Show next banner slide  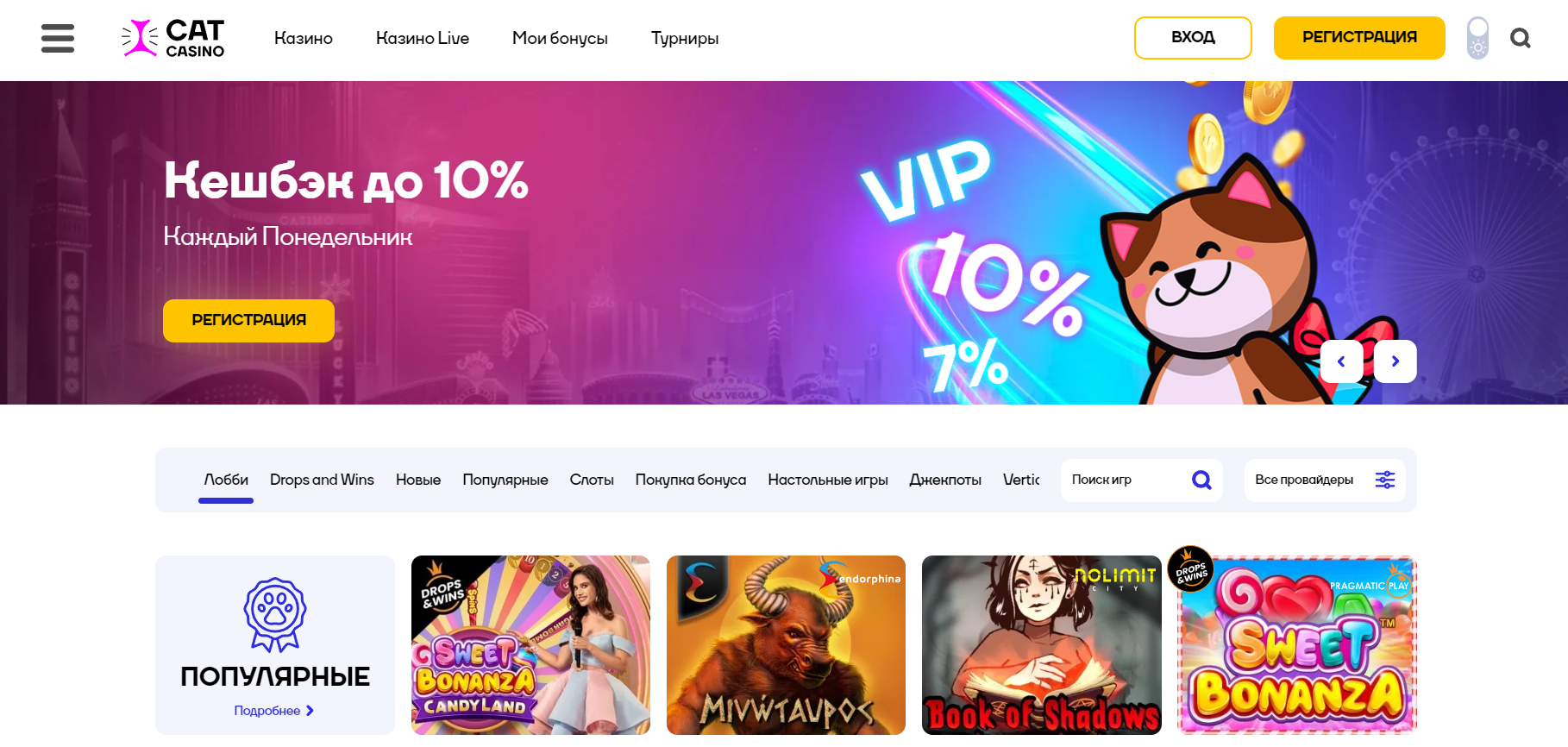pos(1396,361)
